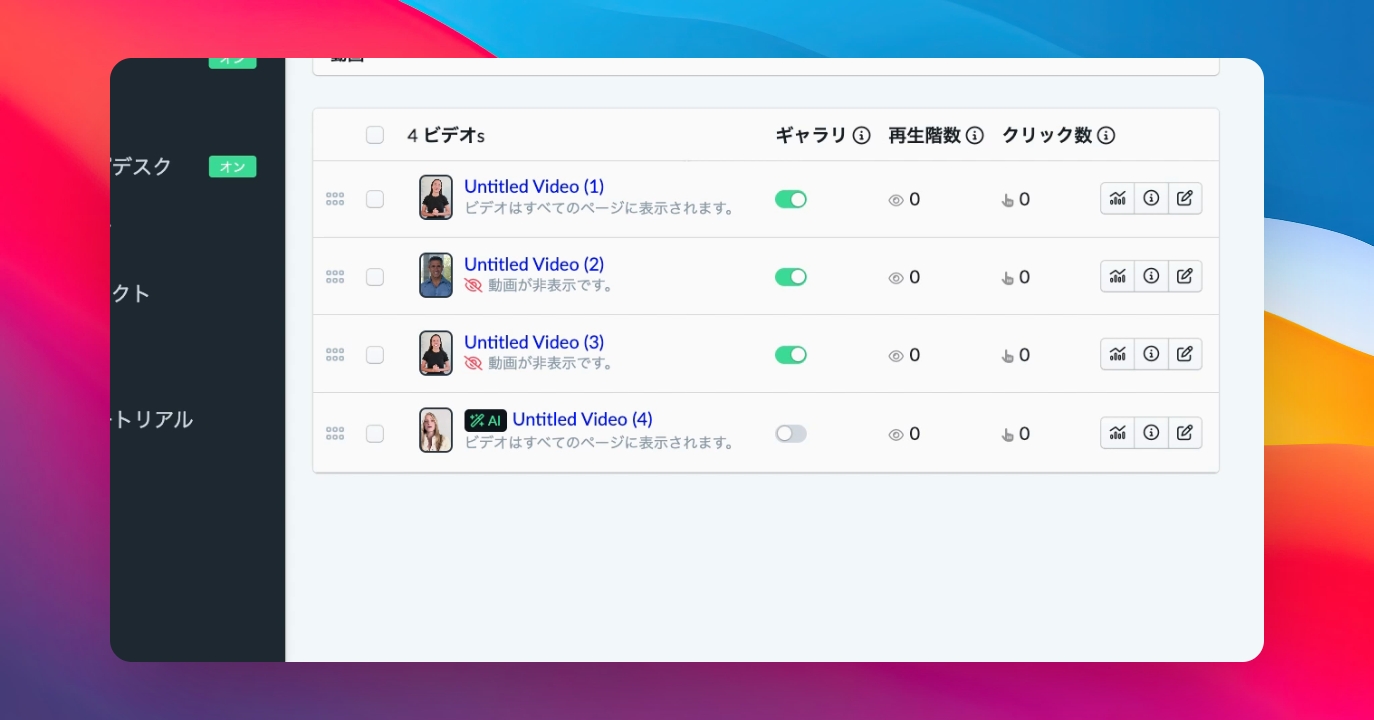1374x720 pixels.
Task: Click the description text under Untitled Video (4)
Action: [600, 443]
